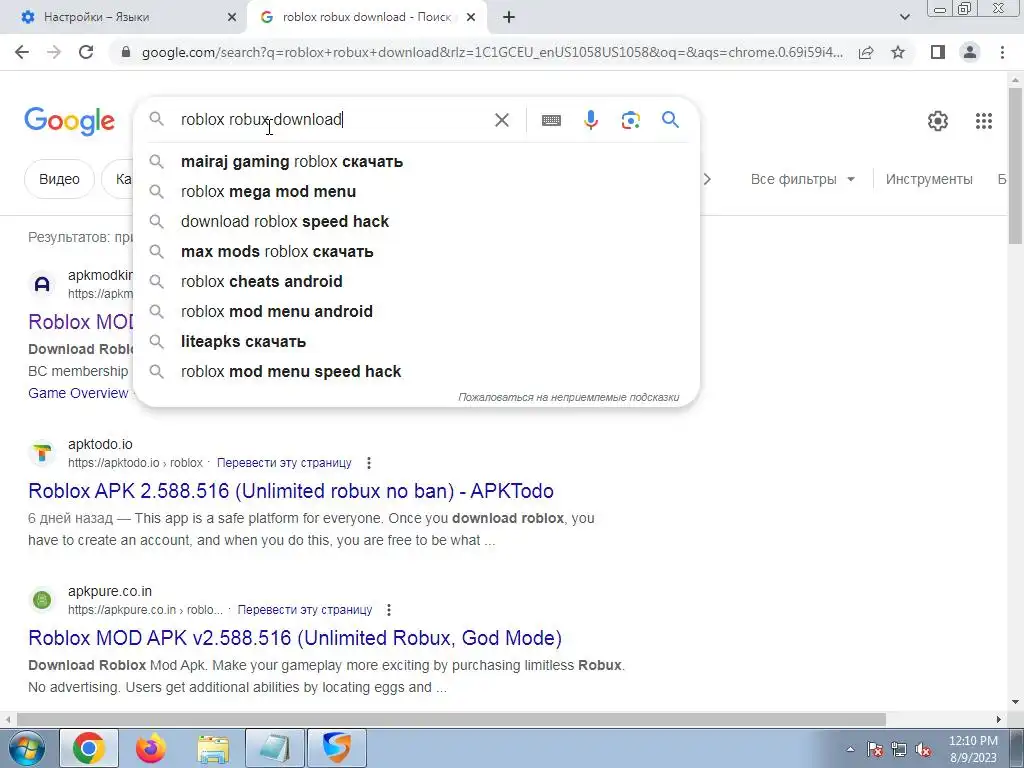The height and width of the screenshot is (768, 1024).
Task: Submit search with the blue magnifier icon
Action: point(670,120)
